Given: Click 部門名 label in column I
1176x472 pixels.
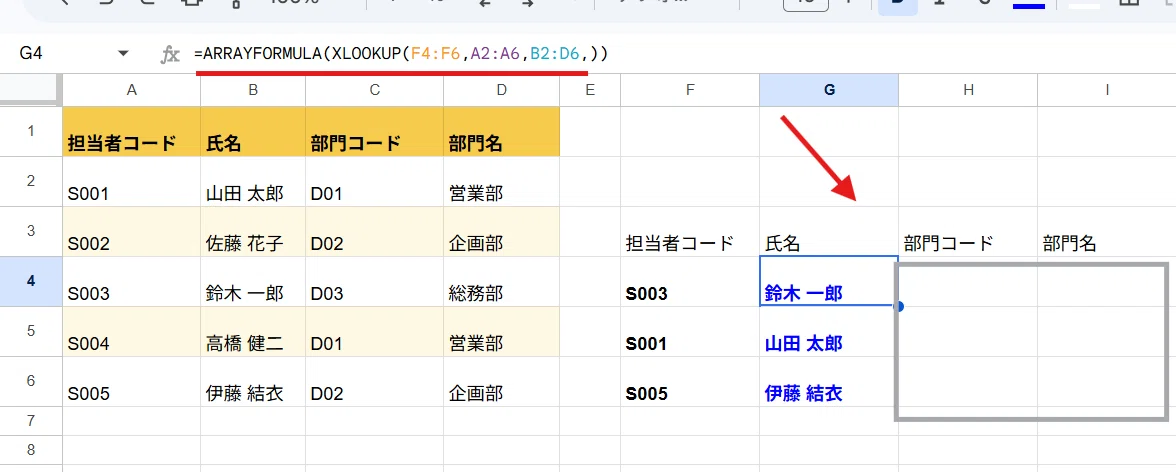Looking at the screenshot, I should tap(1070, 243).
